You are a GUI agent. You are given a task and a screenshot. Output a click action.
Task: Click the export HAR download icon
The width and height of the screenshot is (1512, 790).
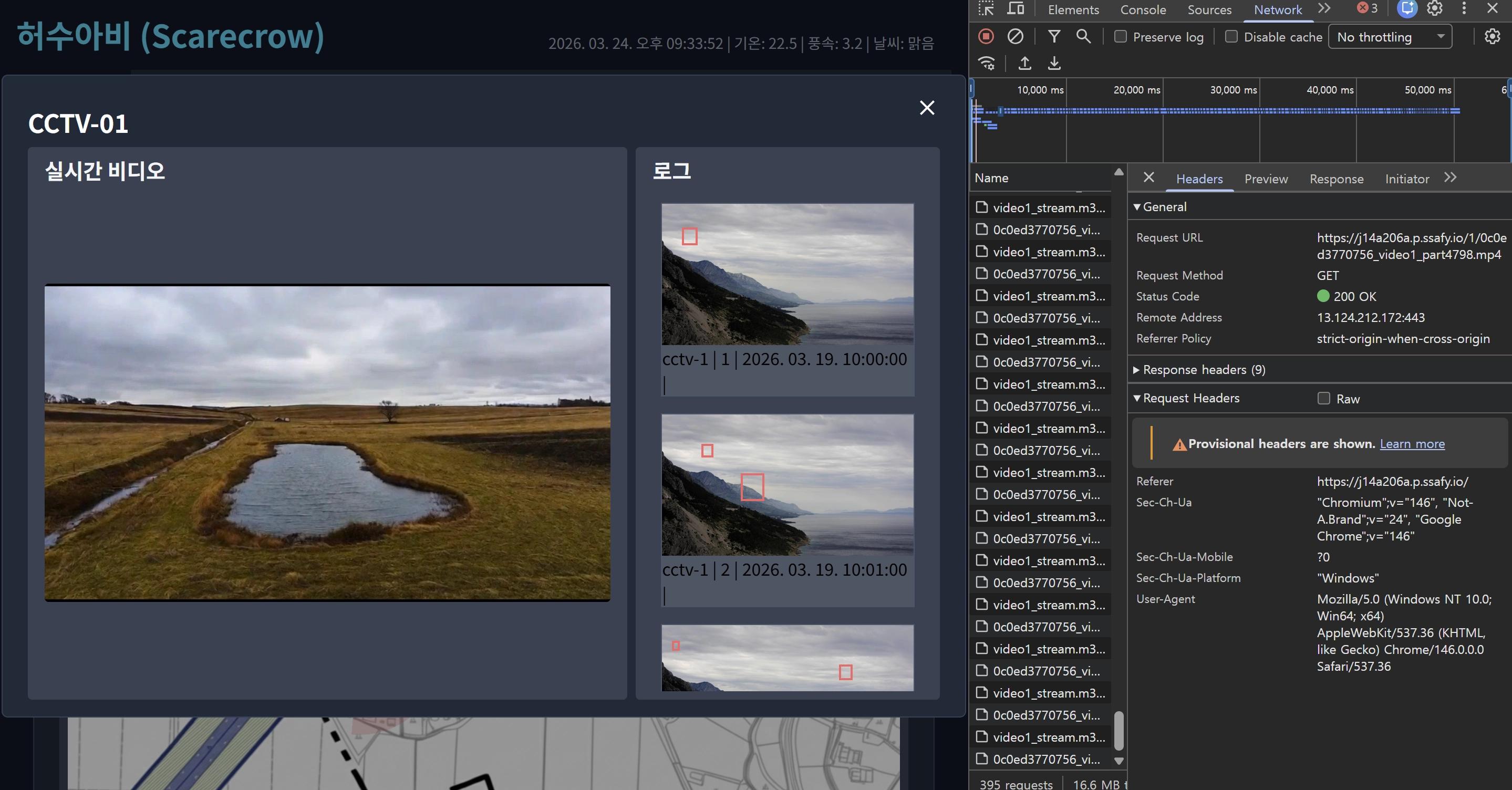(1054, 63)
